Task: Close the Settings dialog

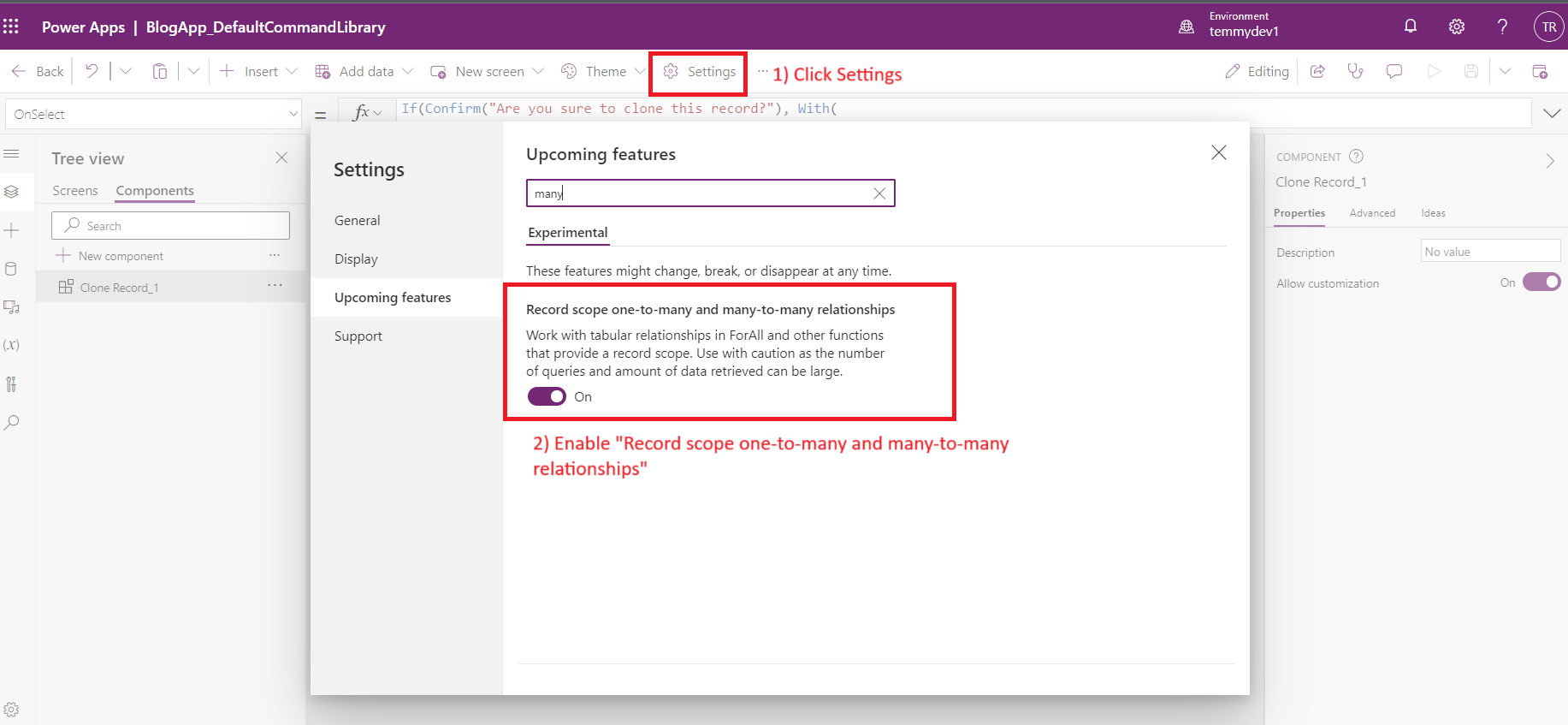Action: coord(1219,152)
